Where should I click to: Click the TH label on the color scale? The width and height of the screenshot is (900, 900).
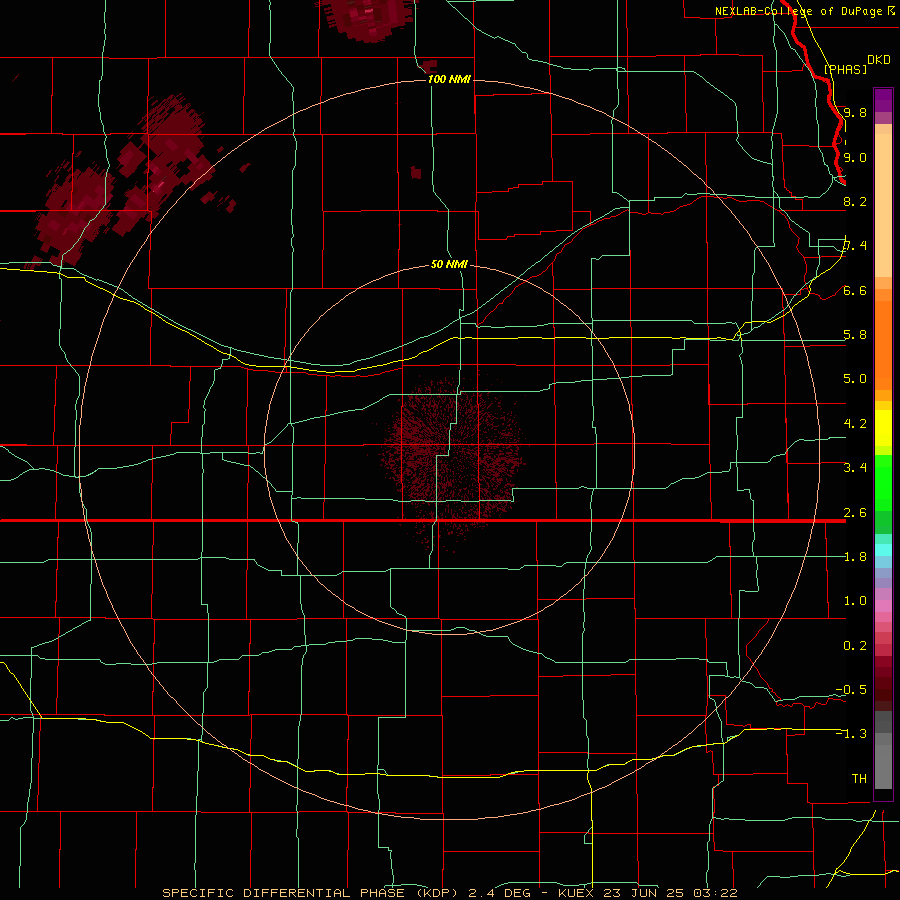pos(859,779)
